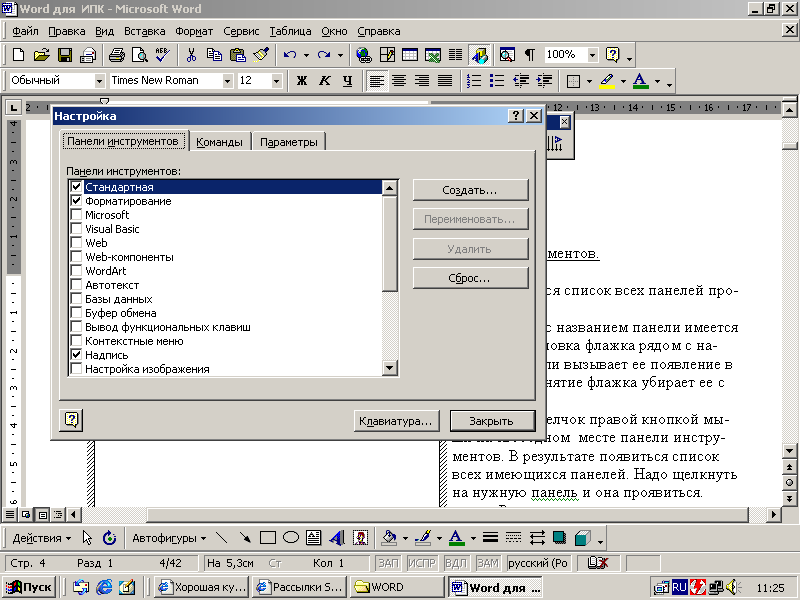Switch to the Команды tab

click(219, 142)
